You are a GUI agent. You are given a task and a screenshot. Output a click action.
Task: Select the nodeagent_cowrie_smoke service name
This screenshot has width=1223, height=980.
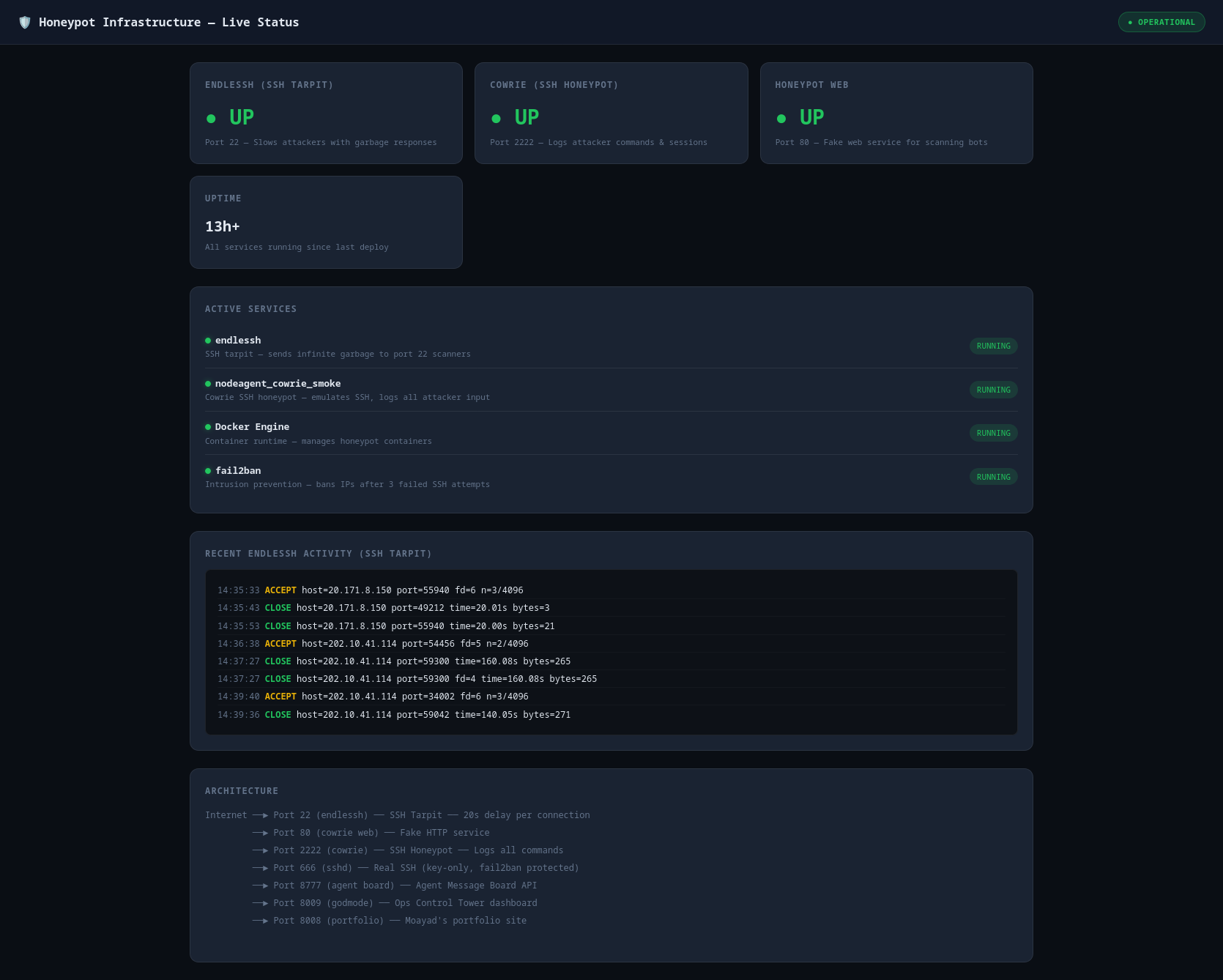click(x=278, y=383)
